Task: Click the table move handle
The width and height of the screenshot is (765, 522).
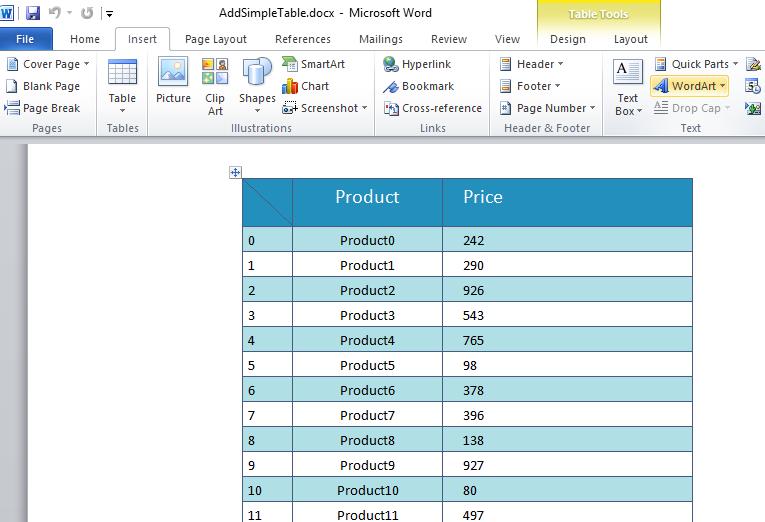Action: 235,172
